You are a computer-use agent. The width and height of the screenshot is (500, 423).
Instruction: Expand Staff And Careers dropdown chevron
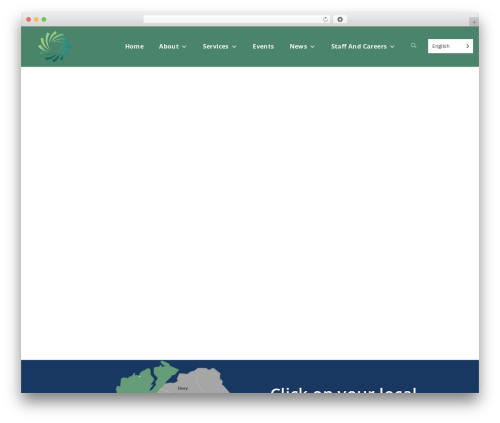click(392, 47)
